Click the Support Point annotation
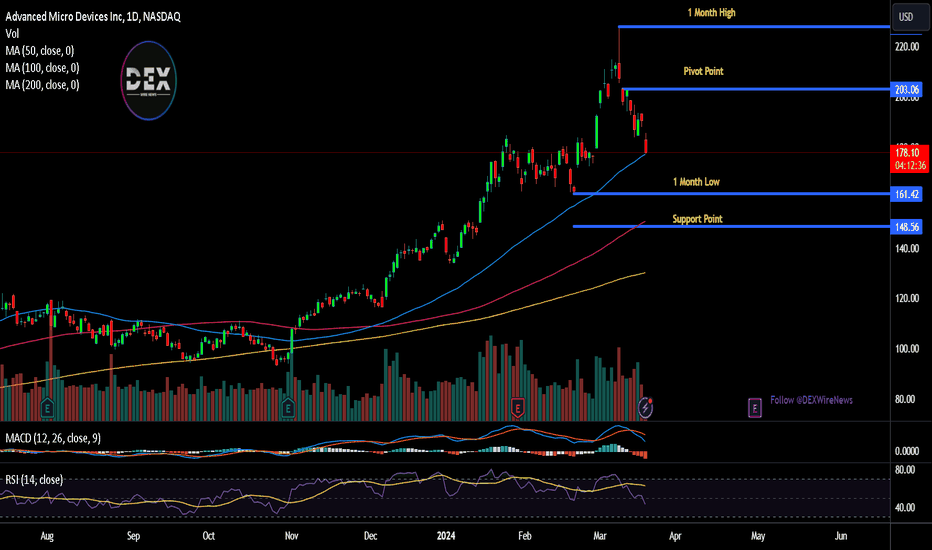Viewport: 932px width, 550px height. pyautogui.click(x=697, y=219)
